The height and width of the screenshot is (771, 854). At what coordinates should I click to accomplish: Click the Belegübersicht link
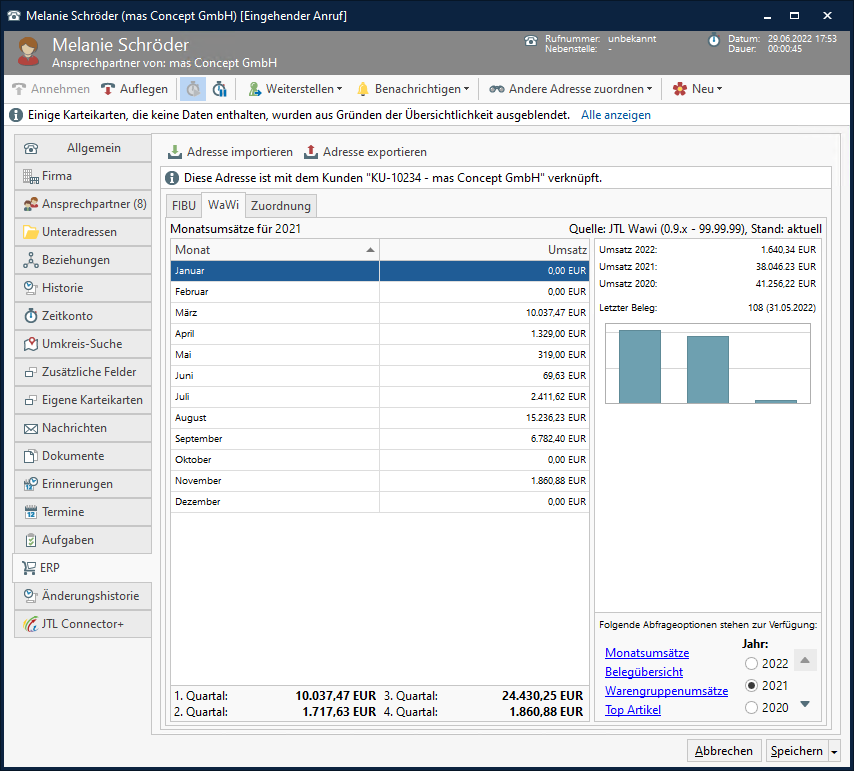coord(644,672)
